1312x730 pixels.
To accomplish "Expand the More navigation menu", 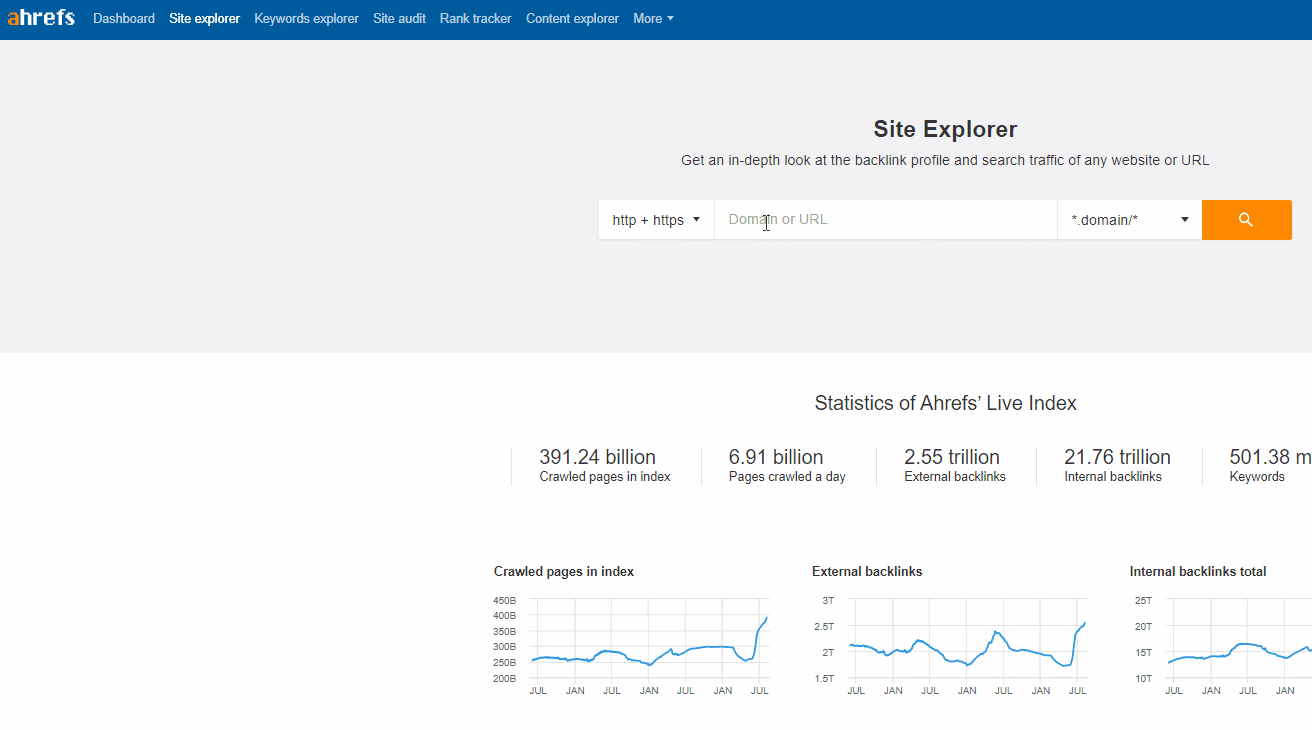I will coord(652,18).
